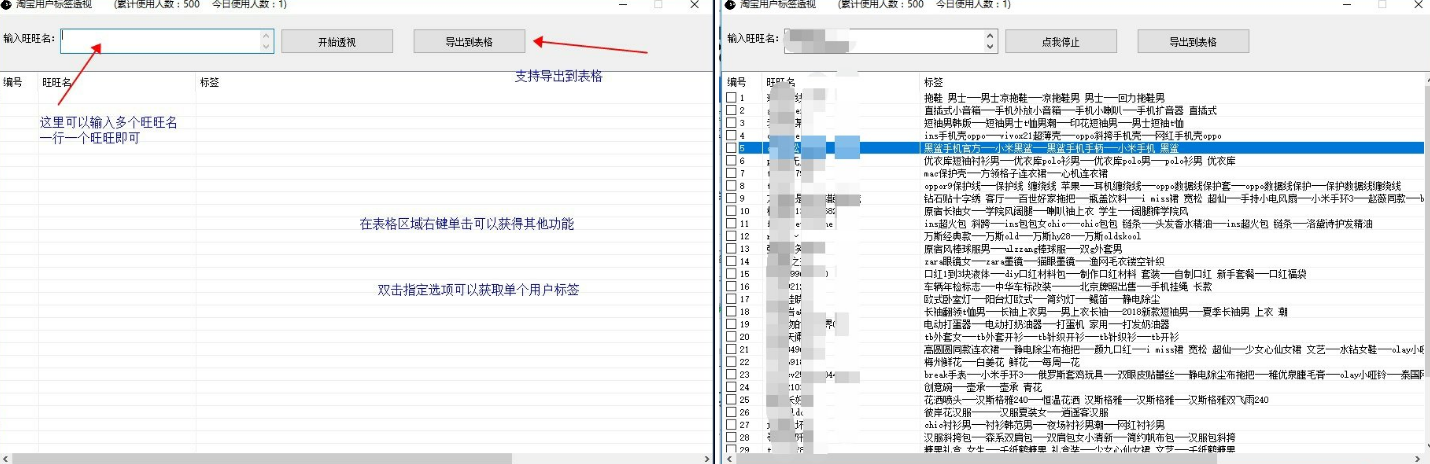Select tag text starting 花洒喷头
The height and width of the screenshot is (464, 1430).
click(1097, 399)
